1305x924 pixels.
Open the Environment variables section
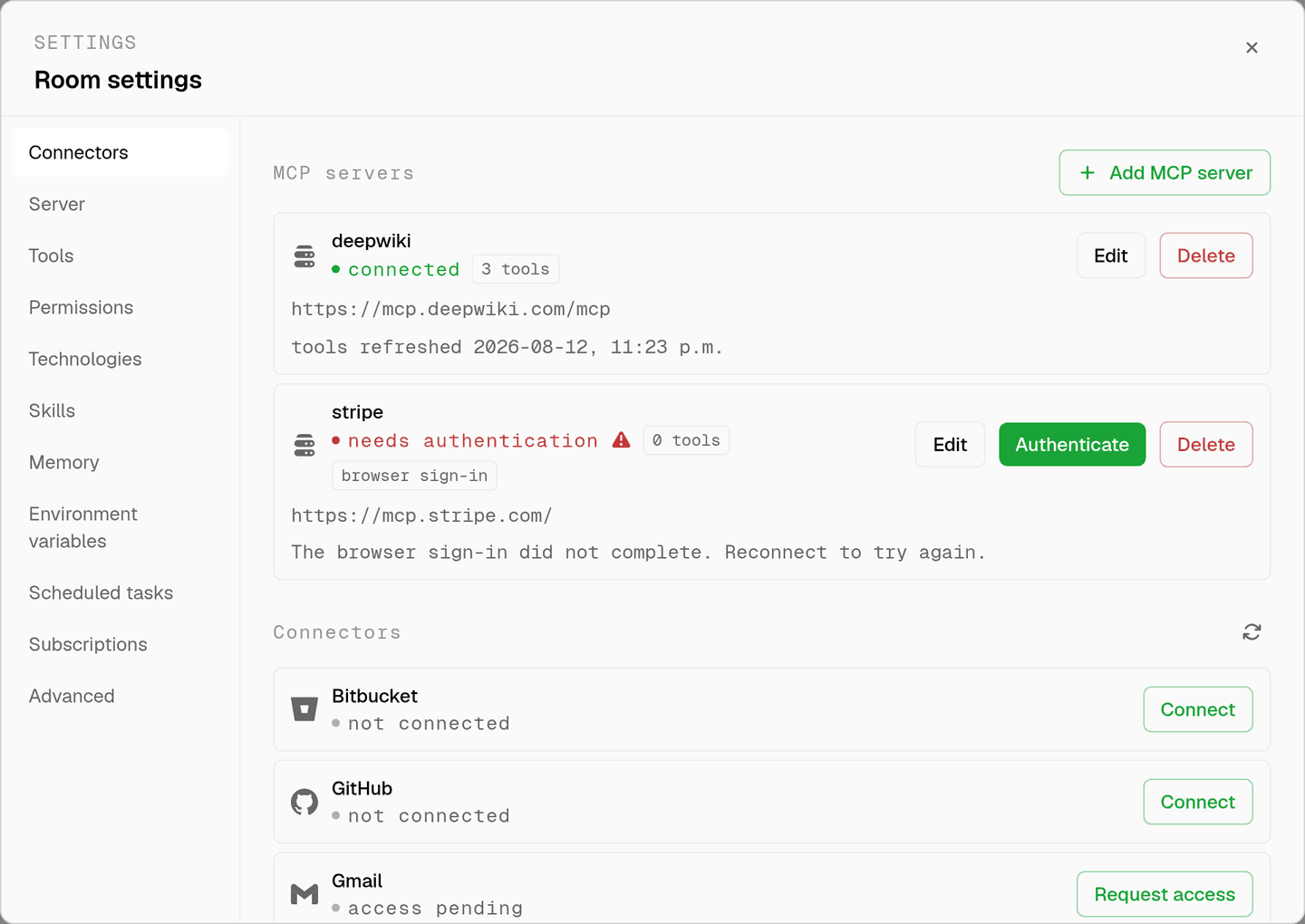(x=120, y=527)
